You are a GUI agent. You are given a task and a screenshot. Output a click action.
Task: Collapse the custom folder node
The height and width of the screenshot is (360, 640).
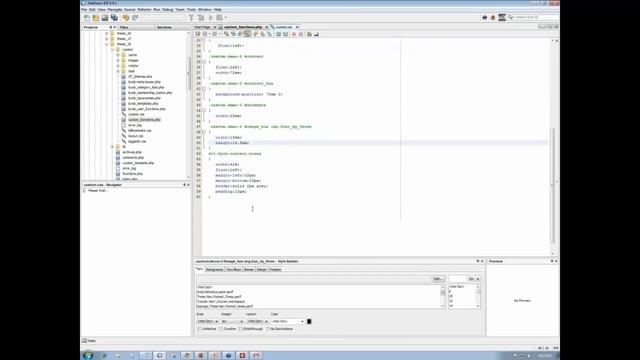coord(113,49)
